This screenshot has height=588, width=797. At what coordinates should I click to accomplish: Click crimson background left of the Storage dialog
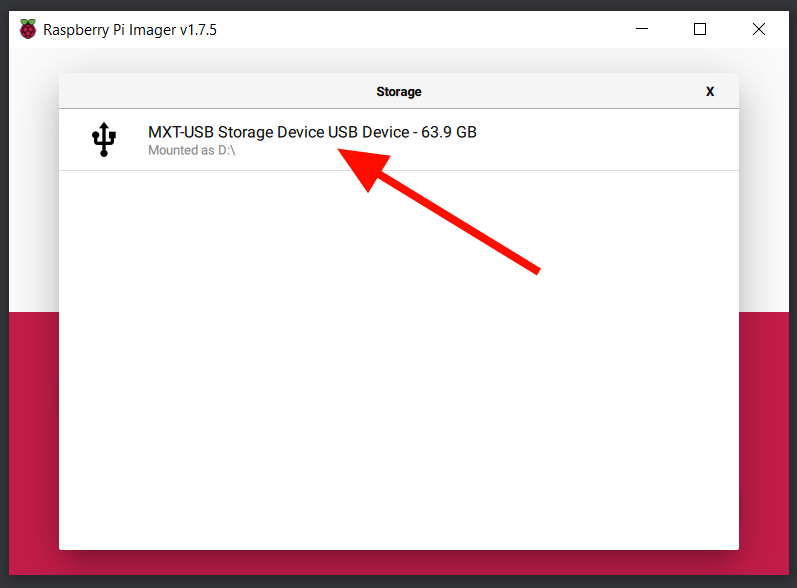pyautogui.click(x=34, y=442)
